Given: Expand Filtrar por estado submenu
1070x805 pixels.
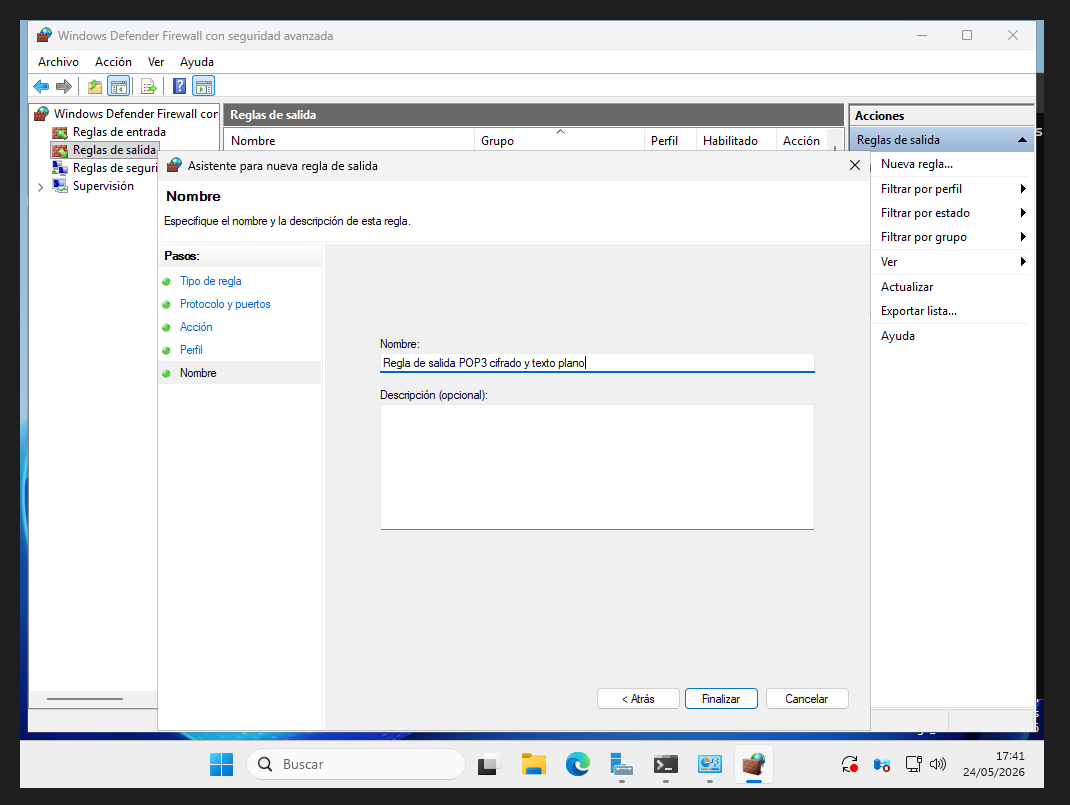Looking at the screenshot, I should click(x=953, y=213).
